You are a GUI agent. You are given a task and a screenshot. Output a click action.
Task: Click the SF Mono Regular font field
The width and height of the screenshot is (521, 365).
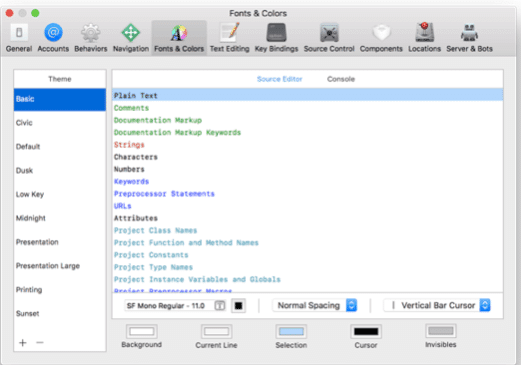pos(175,306)
